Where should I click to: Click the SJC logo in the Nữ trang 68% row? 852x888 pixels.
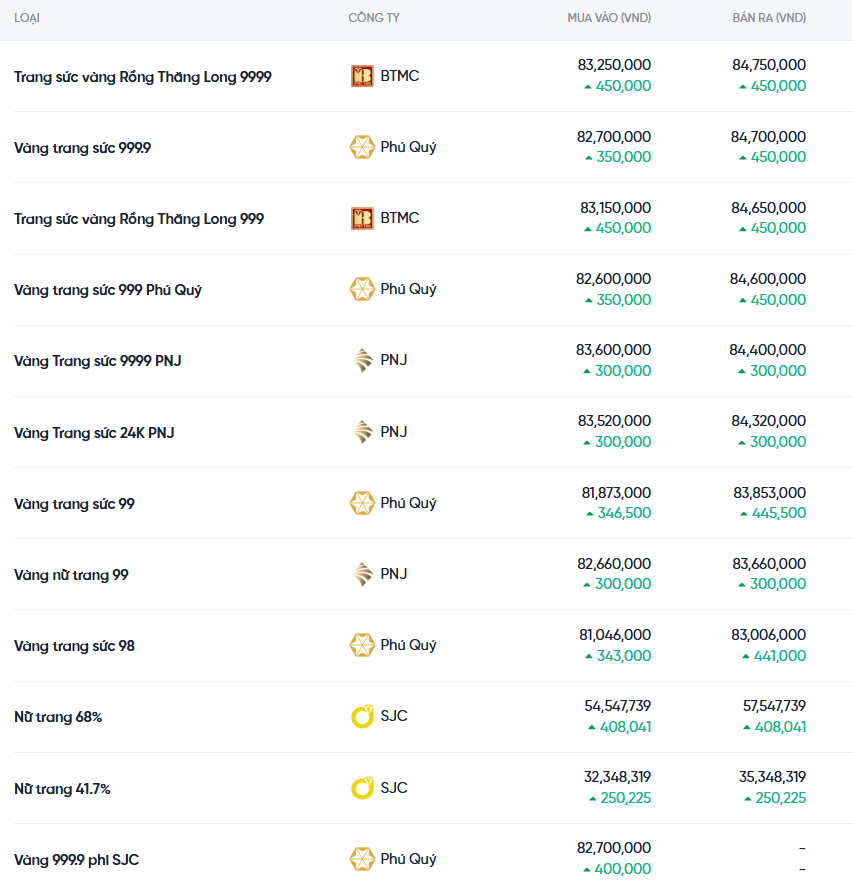click(x=361, y=716)
